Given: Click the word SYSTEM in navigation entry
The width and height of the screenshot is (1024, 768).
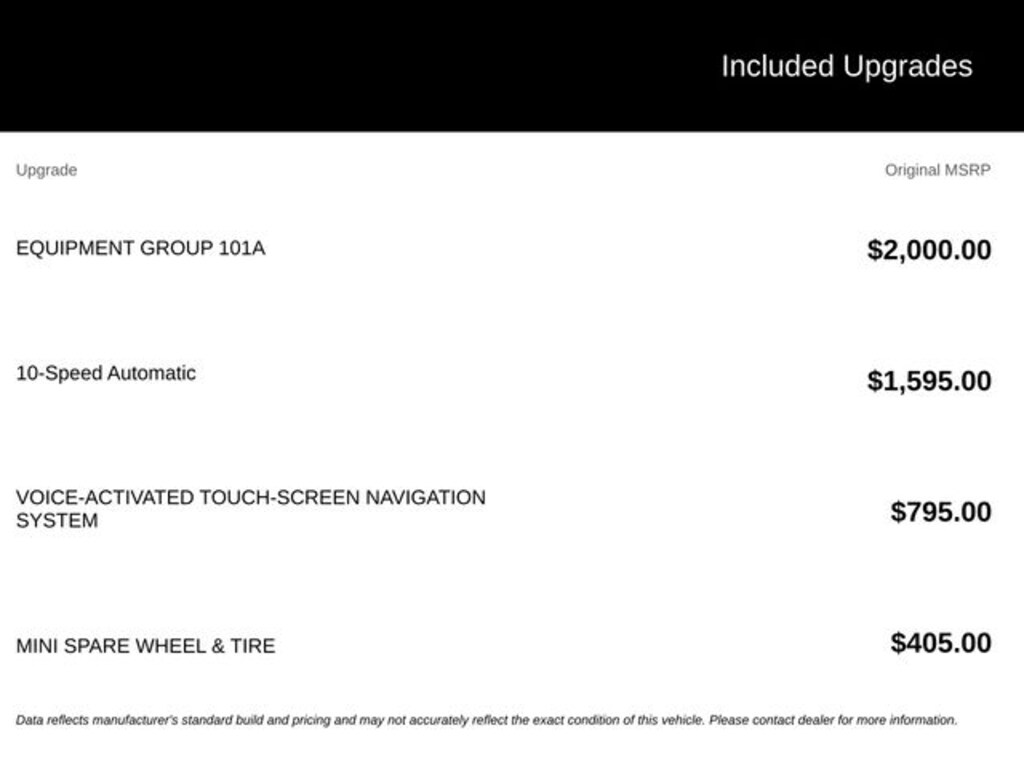Looking at the screenshot, I should [57, 521].
